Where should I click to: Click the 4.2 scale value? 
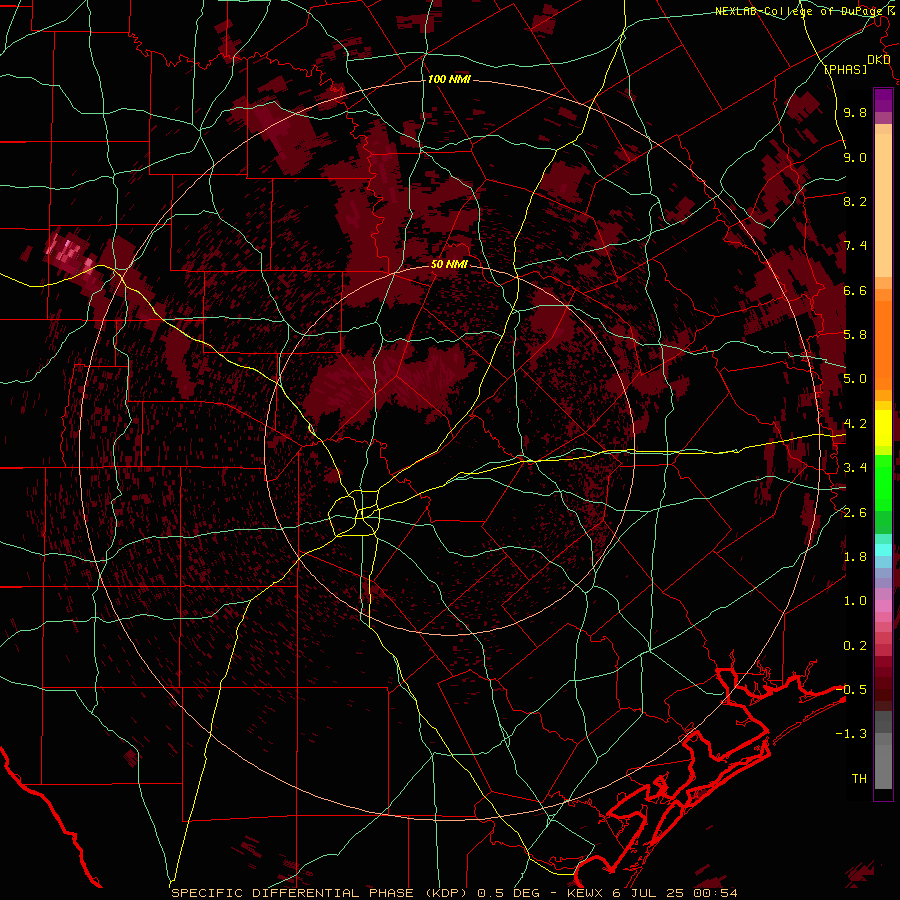coord(855,424)
